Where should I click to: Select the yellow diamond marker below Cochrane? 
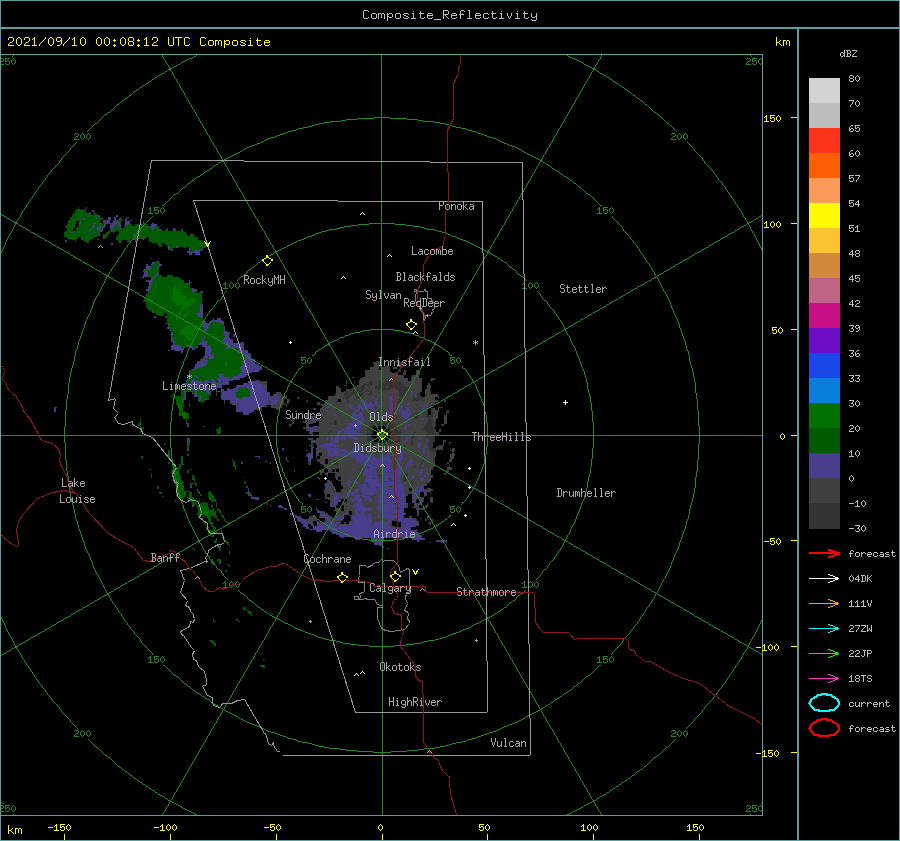pos(342,577)
